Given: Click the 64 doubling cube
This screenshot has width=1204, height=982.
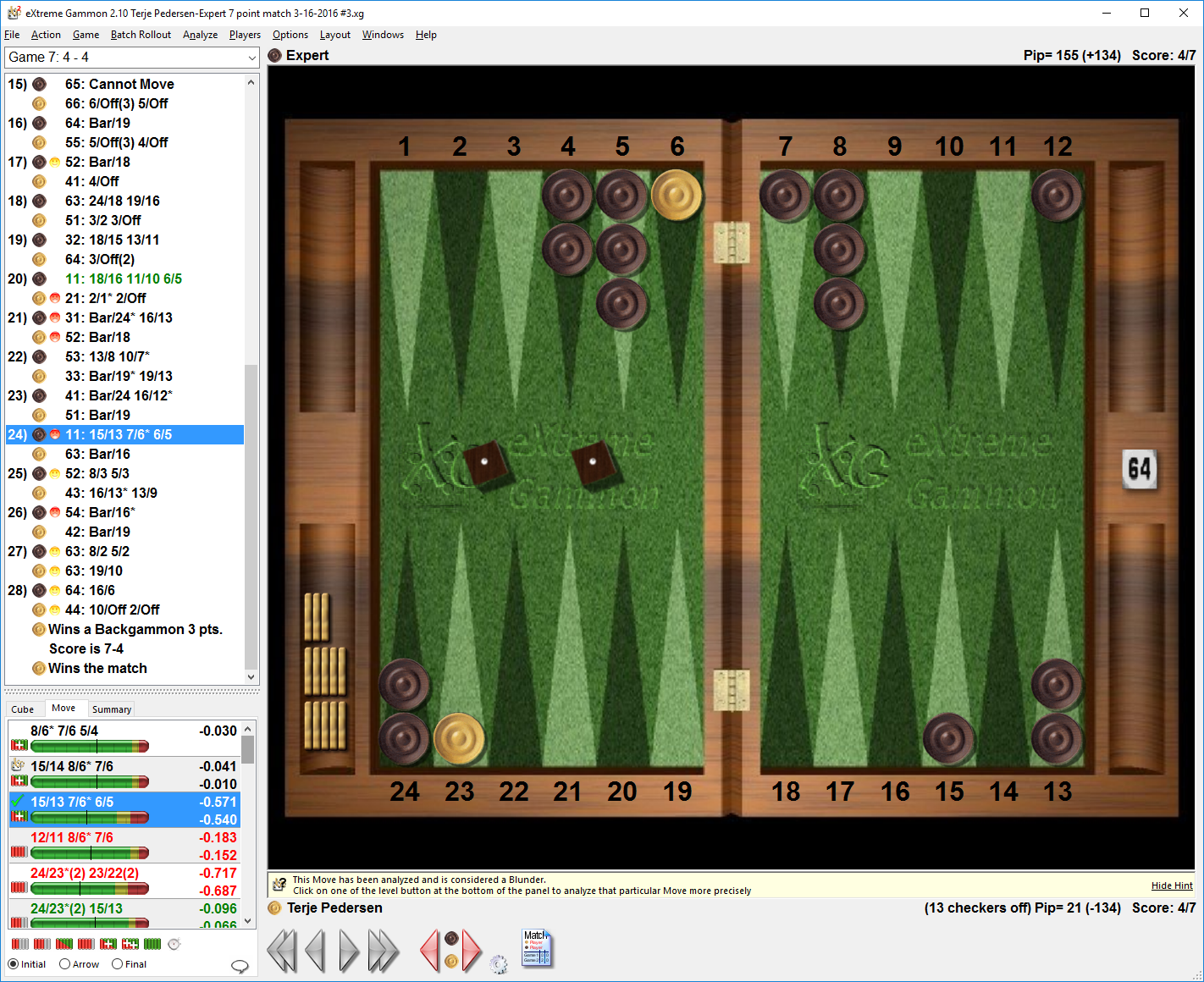Looking at the screenshot, I should pyautogui.click(x=1139, y=469).
